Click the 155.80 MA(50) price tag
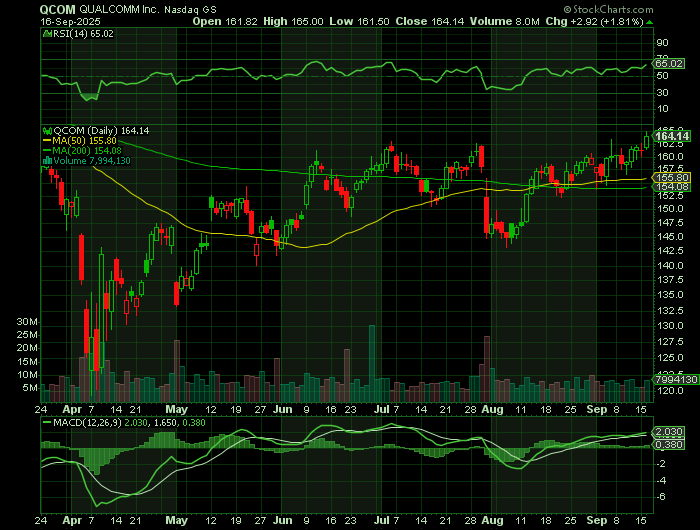 tap(672, 177)
